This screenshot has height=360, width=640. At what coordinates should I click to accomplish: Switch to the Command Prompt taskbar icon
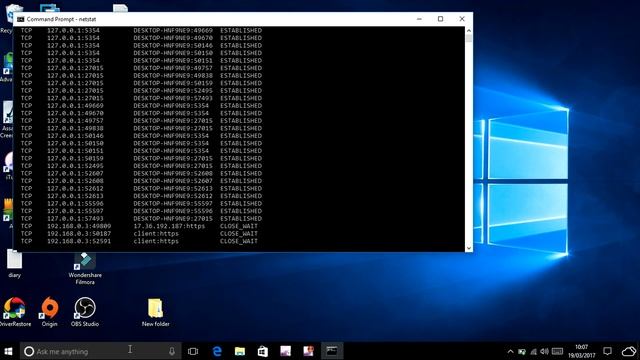[x=331, y=351]
